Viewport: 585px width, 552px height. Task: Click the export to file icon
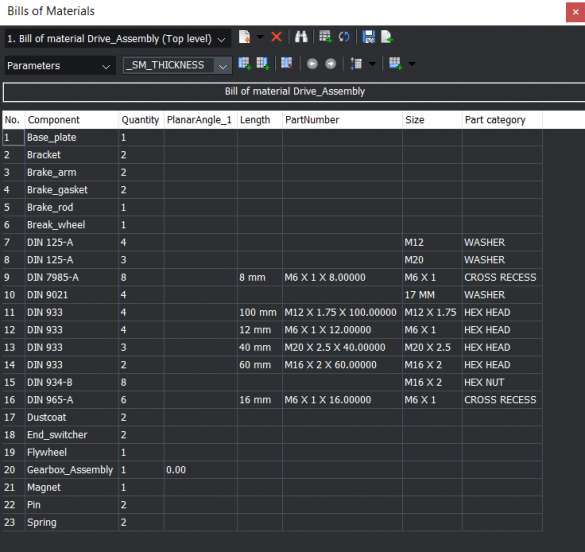(387, 37)
